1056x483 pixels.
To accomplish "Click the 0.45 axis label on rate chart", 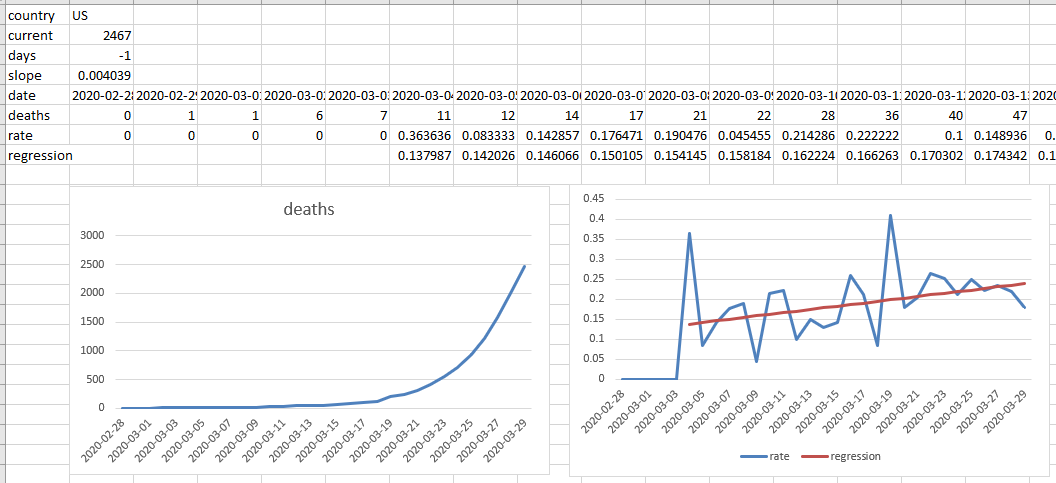I will (596, 198).
